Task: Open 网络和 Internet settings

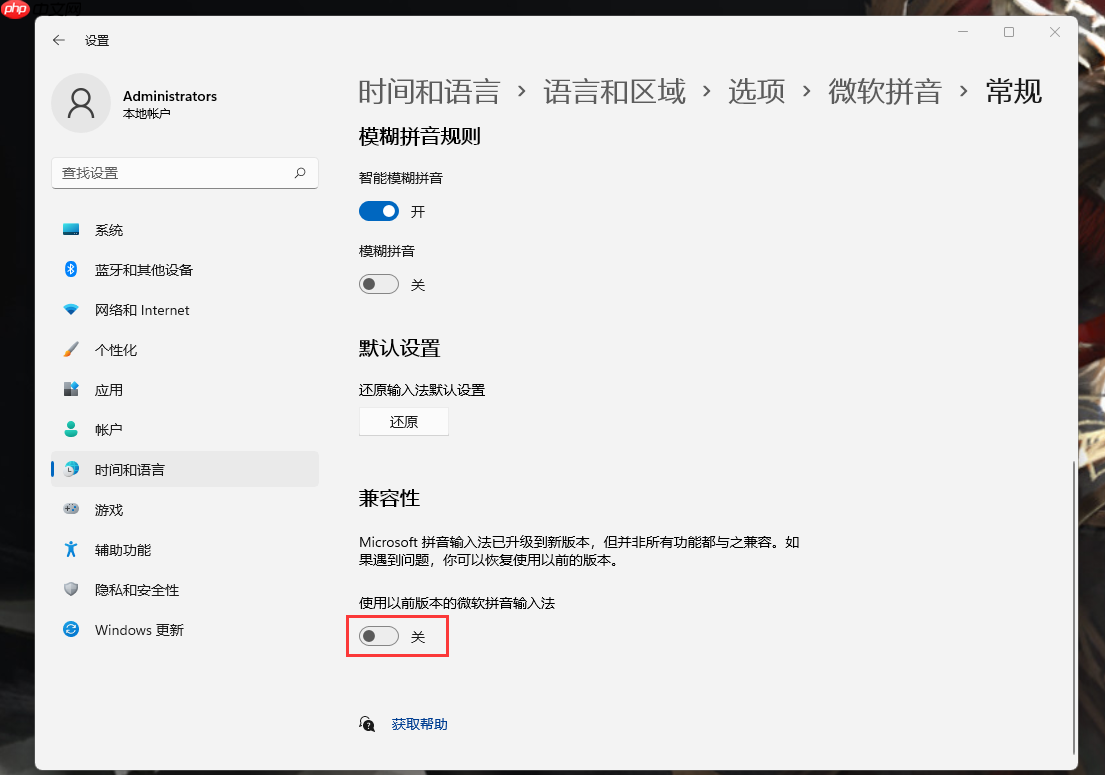Action: click(x=71, y=310)
